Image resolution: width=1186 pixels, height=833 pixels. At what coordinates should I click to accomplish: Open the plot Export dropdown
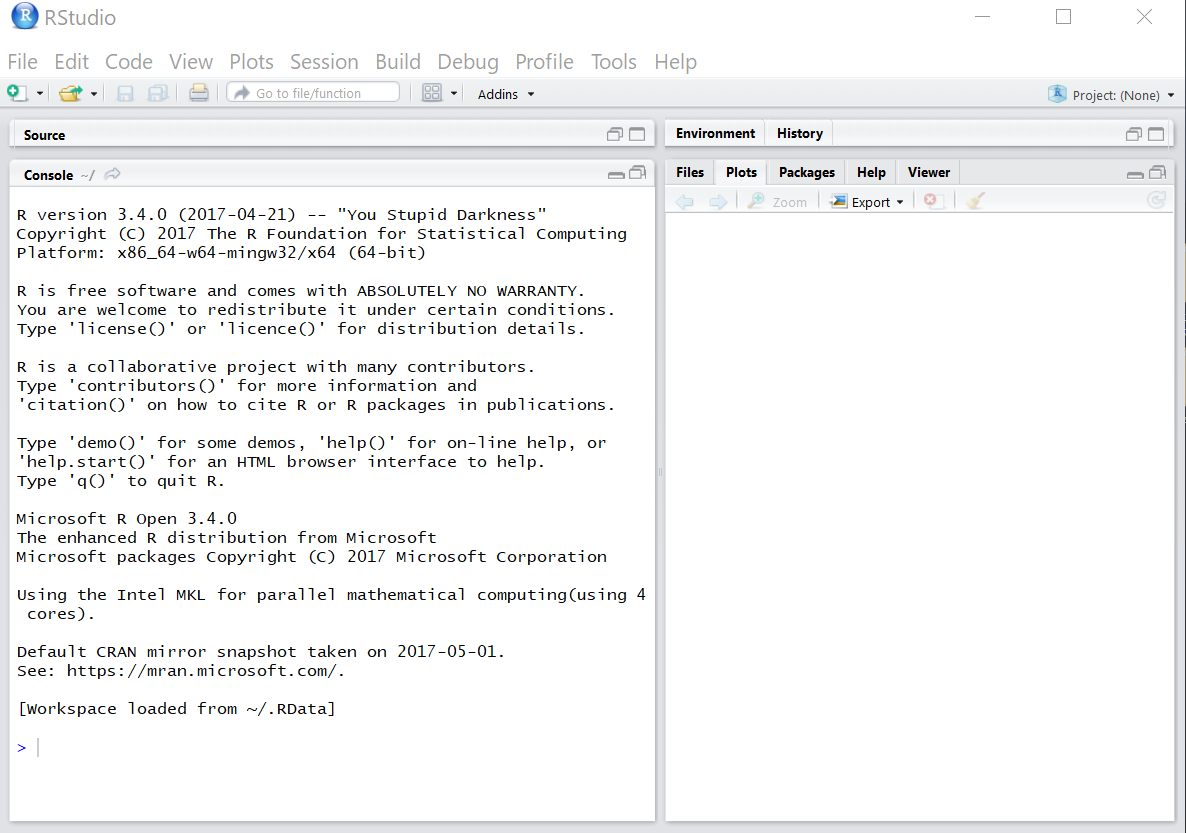point(868,202)
